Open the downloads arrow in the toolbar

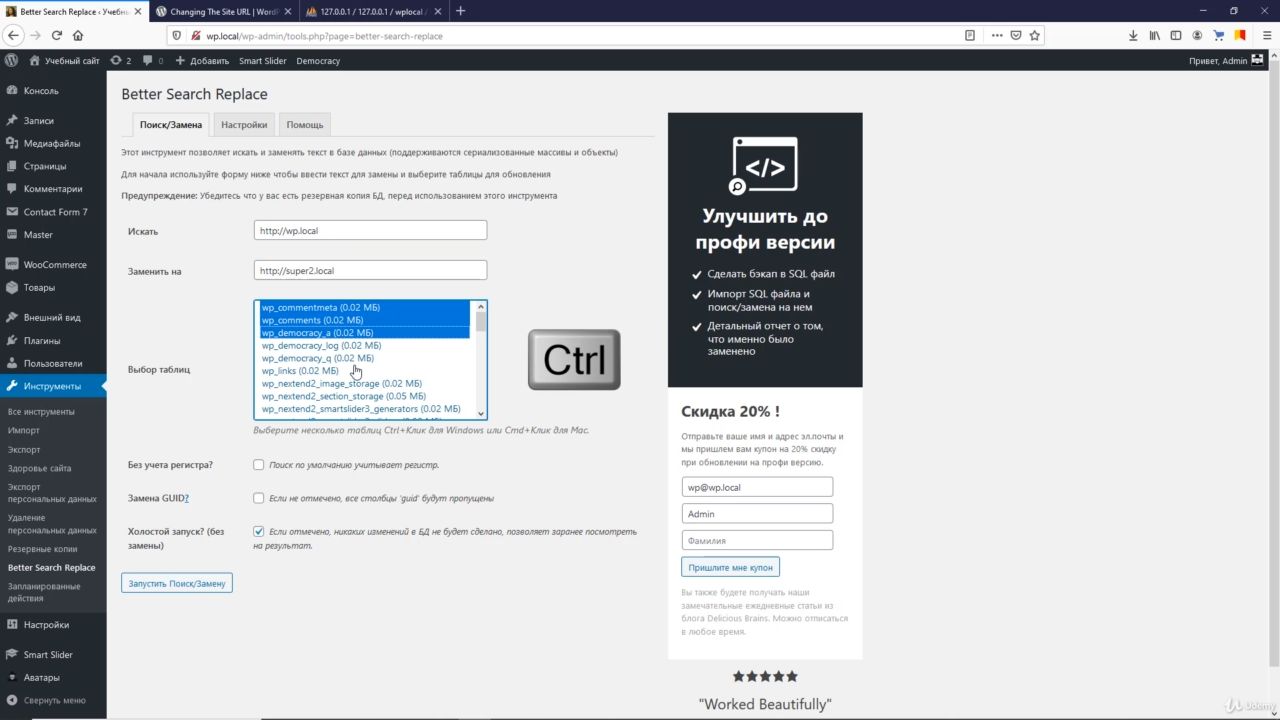pos(1133,35)
